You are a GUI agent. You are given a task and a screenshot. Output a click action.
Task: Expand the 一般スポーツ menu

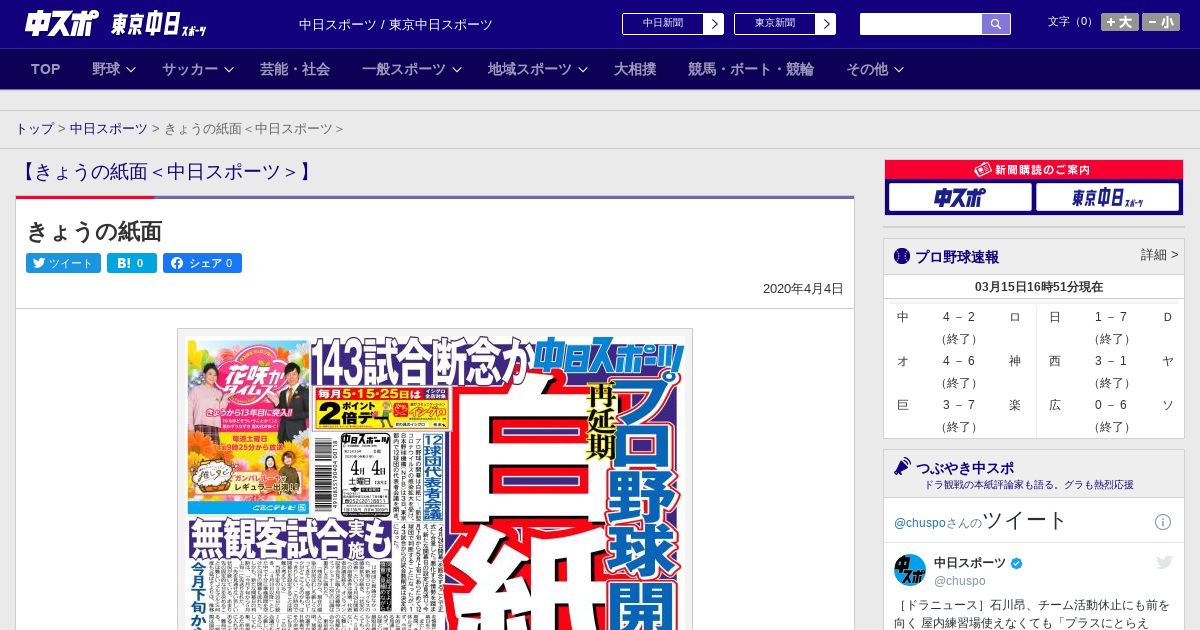tap(412, 69)
